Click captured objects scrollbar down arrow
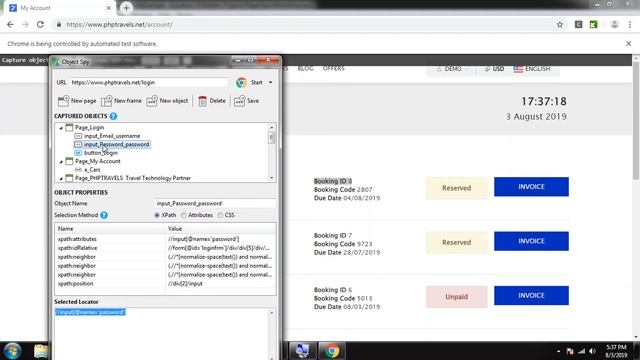640x360 pixels. coord(271,178)
